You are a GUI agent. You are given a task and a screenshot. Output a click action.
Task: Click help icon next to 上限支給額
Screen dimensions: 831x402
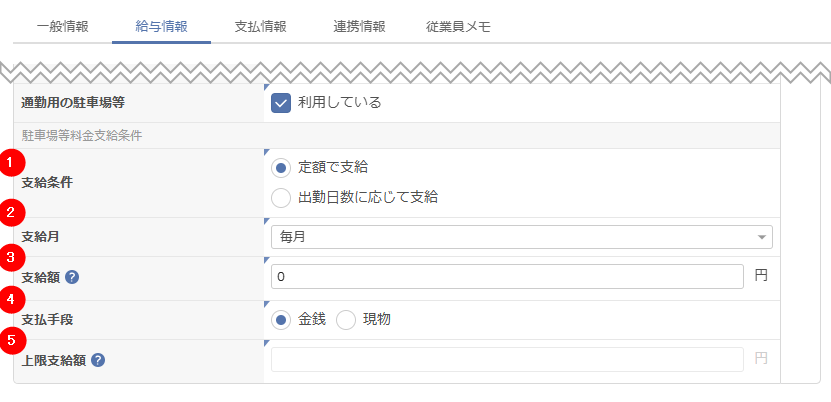(98, 360)
